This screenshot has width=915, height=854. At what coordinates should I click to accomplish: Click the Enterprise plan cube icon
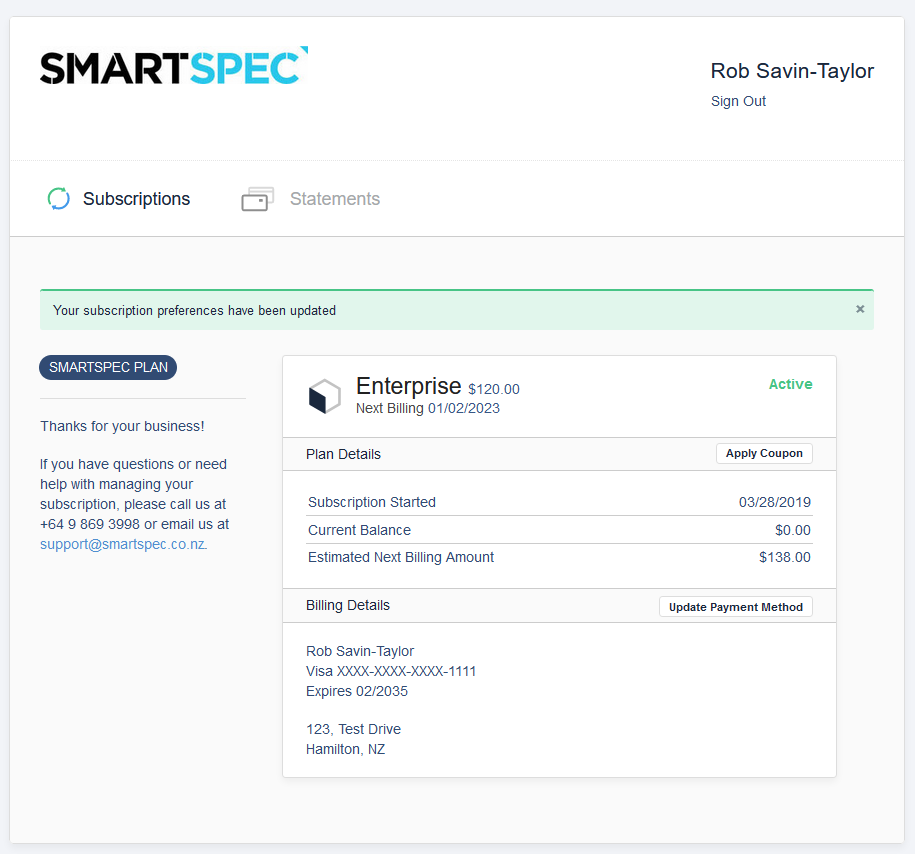click(x=324, y=396)
